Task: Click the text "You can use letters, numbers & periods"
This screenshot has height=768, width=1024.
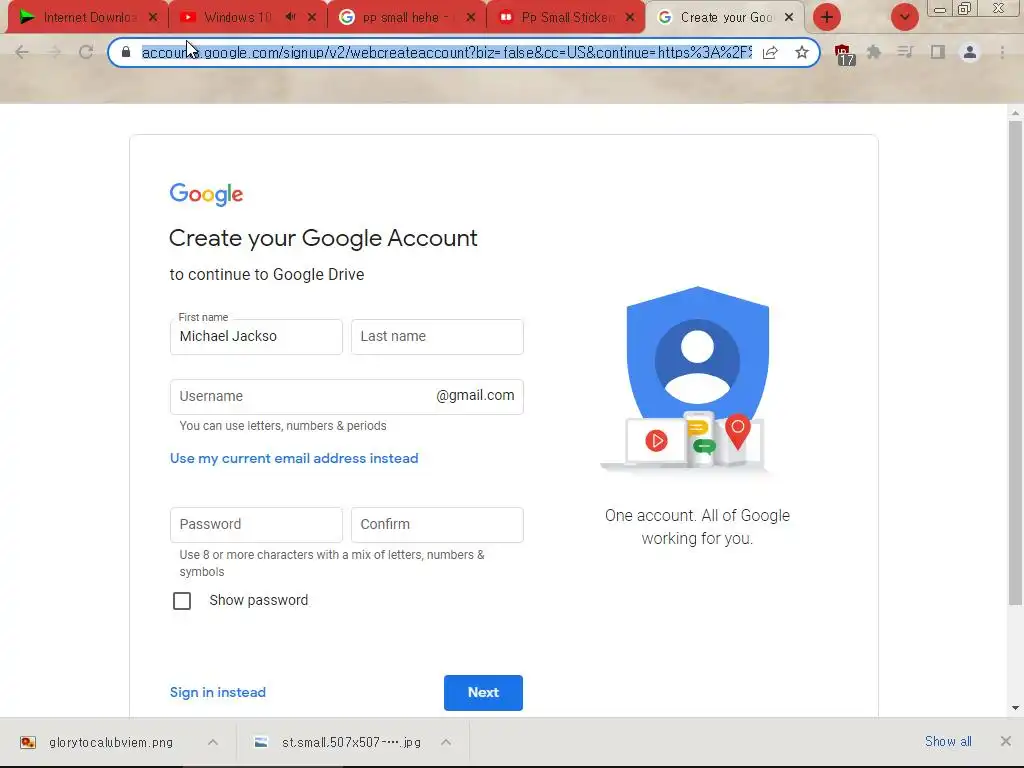Action: [x=283, y=426]
